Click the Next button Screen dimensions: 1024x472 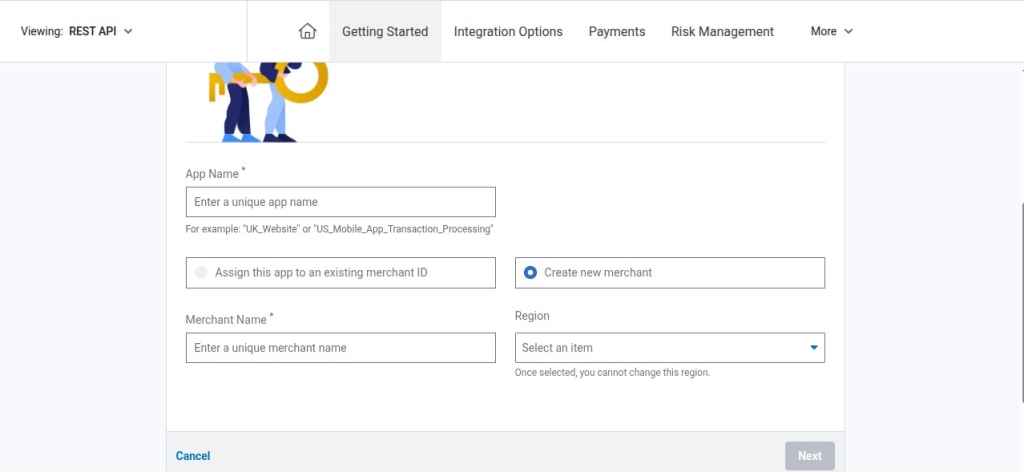click(x=809, y=456)
